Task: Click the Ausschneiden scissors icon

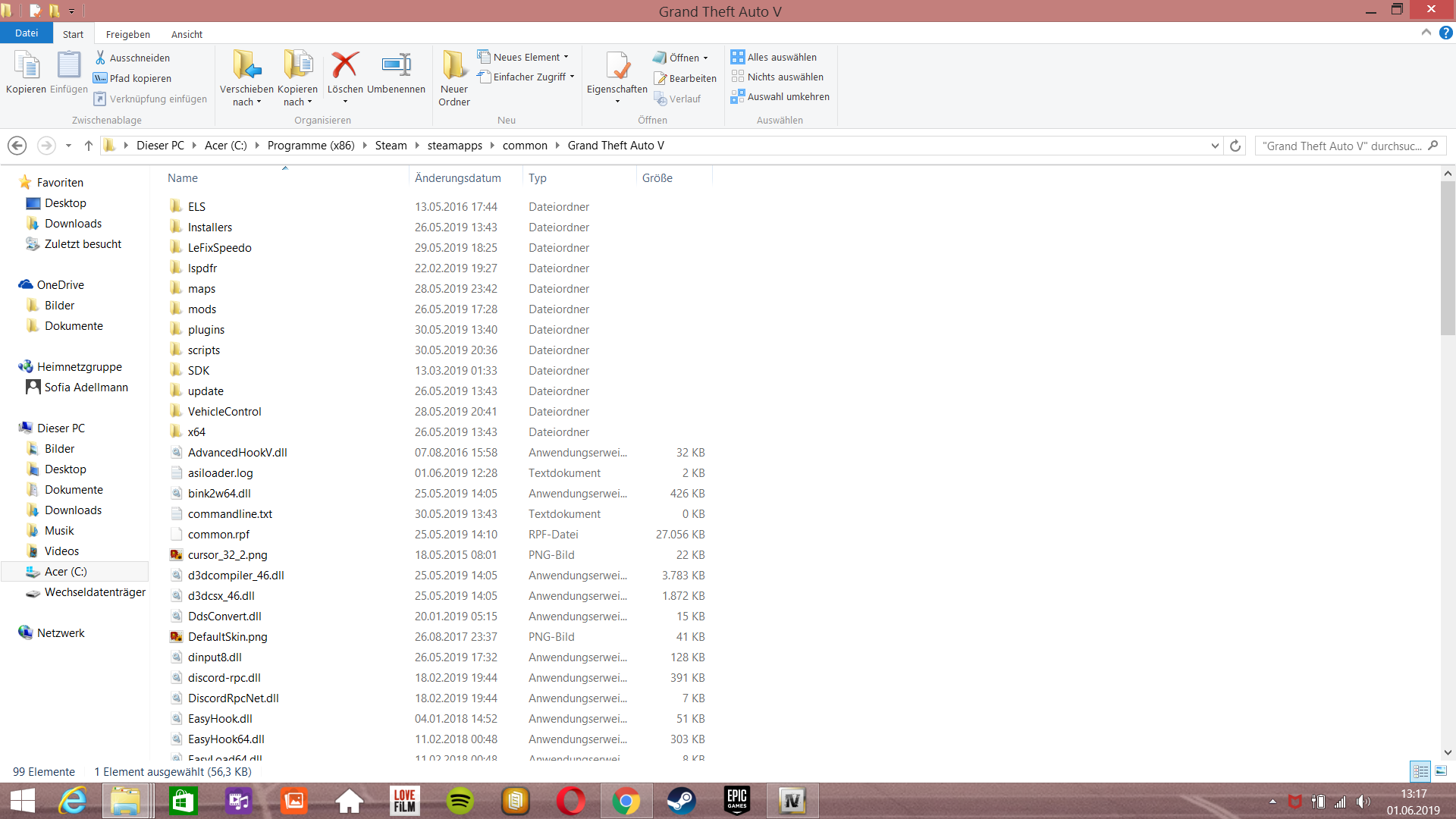Action: pyautogui.click(x=100, y=58)
